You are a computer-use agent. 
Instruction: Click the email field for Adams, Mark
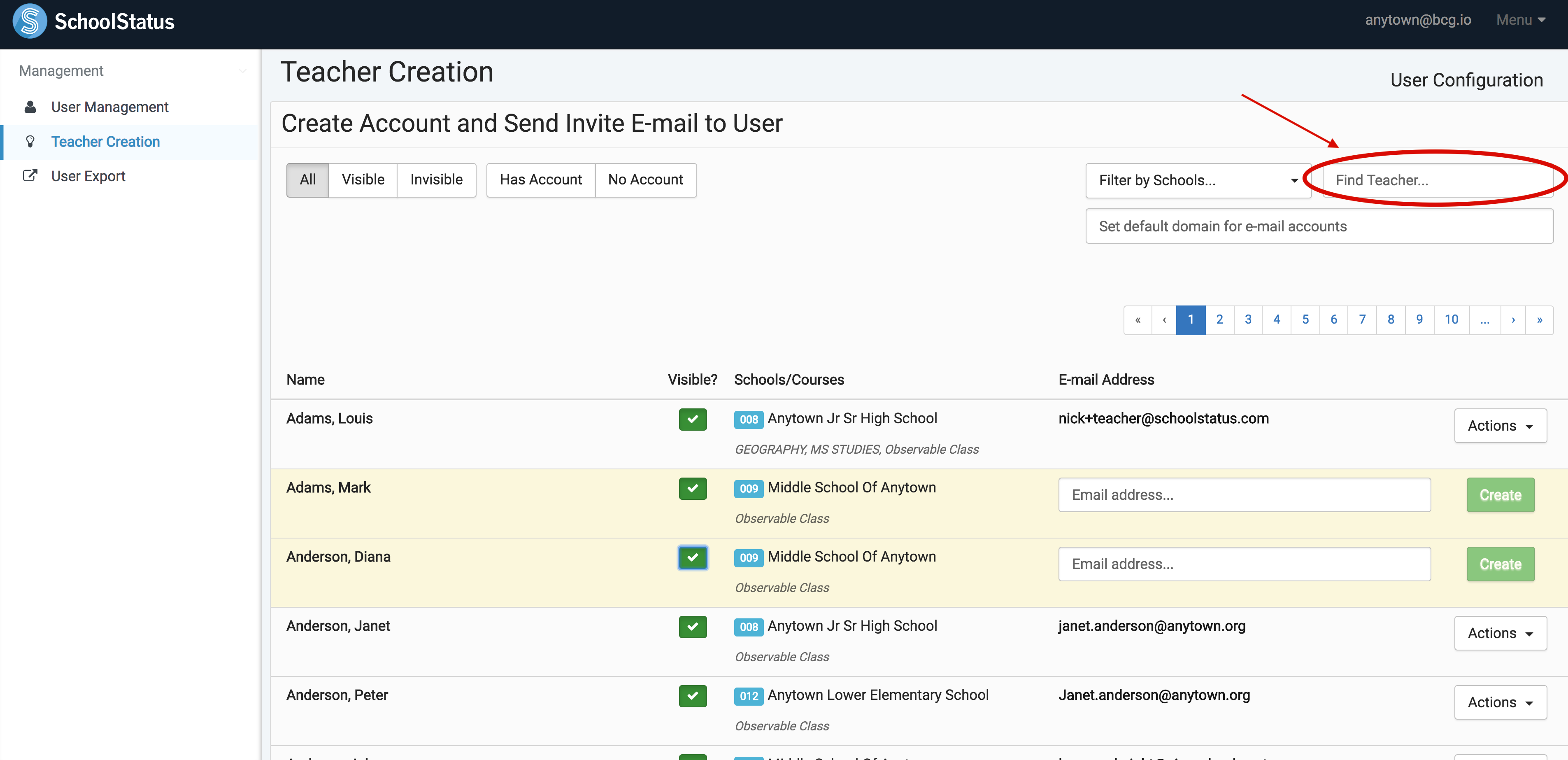click(1244, 495)
